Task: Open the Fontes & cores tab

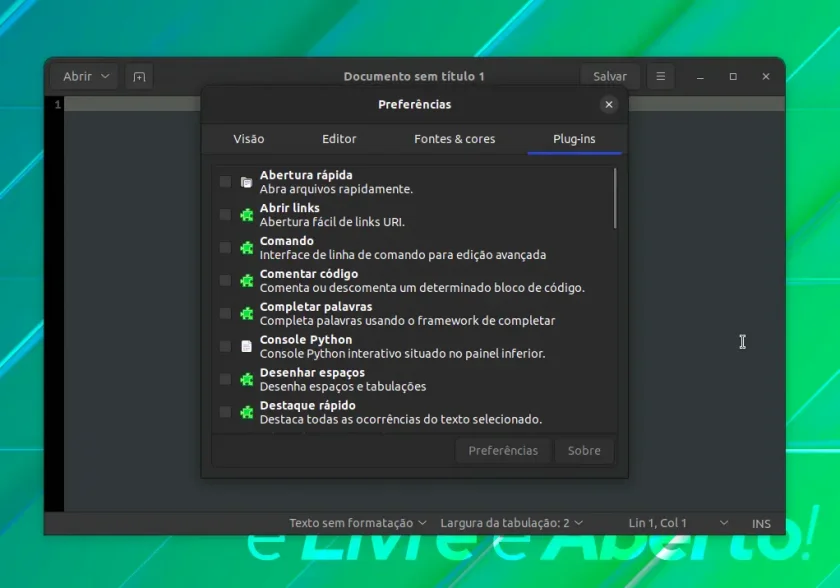Action: [454, 139]
